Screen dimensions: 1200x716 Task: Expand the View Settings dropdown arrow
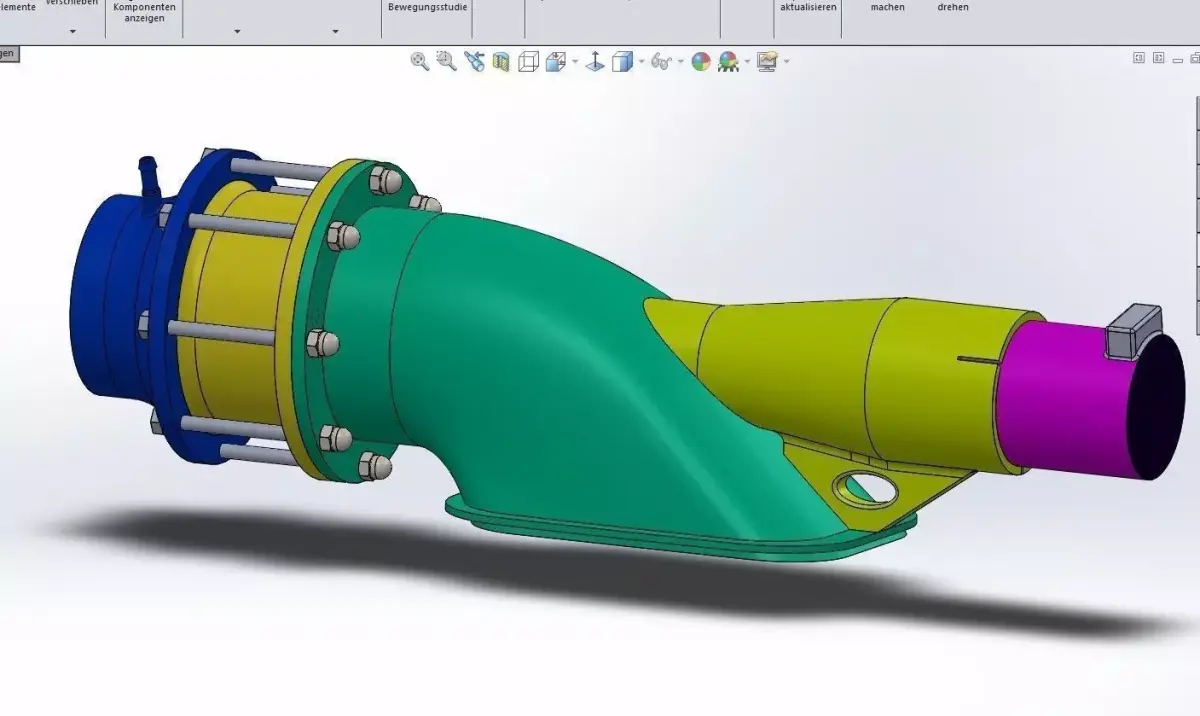coord(787,62)
